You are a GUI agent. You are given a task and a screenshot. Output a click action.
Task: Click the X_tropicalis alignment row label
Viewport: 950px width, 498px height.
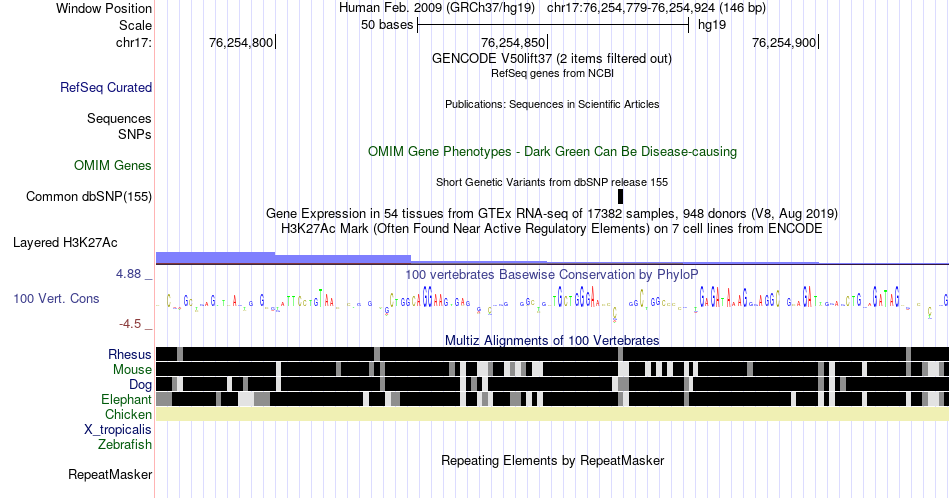(117, 430)
